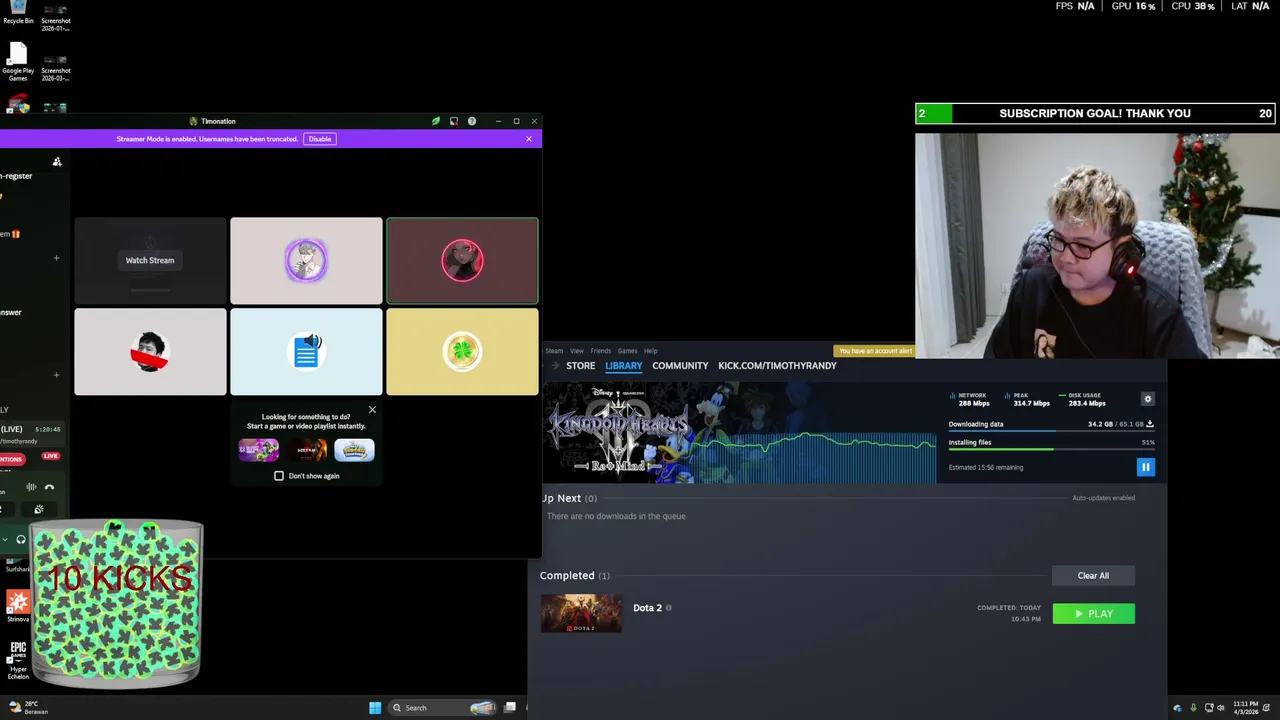Open the Friends menu in Steam
Image resolution: width=1280 pixels, height=720 pixels.
[600, 351]
